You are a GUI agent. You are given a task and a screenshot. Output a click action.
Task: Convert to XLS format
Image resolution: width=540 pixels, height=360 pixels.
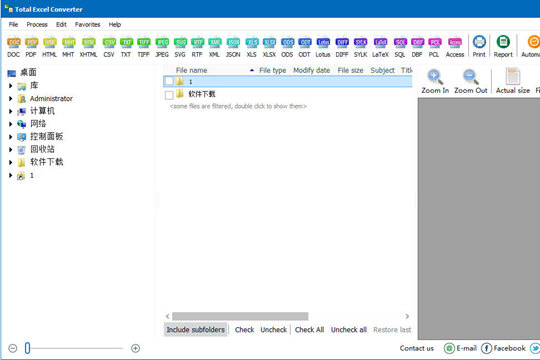(252, 47)
